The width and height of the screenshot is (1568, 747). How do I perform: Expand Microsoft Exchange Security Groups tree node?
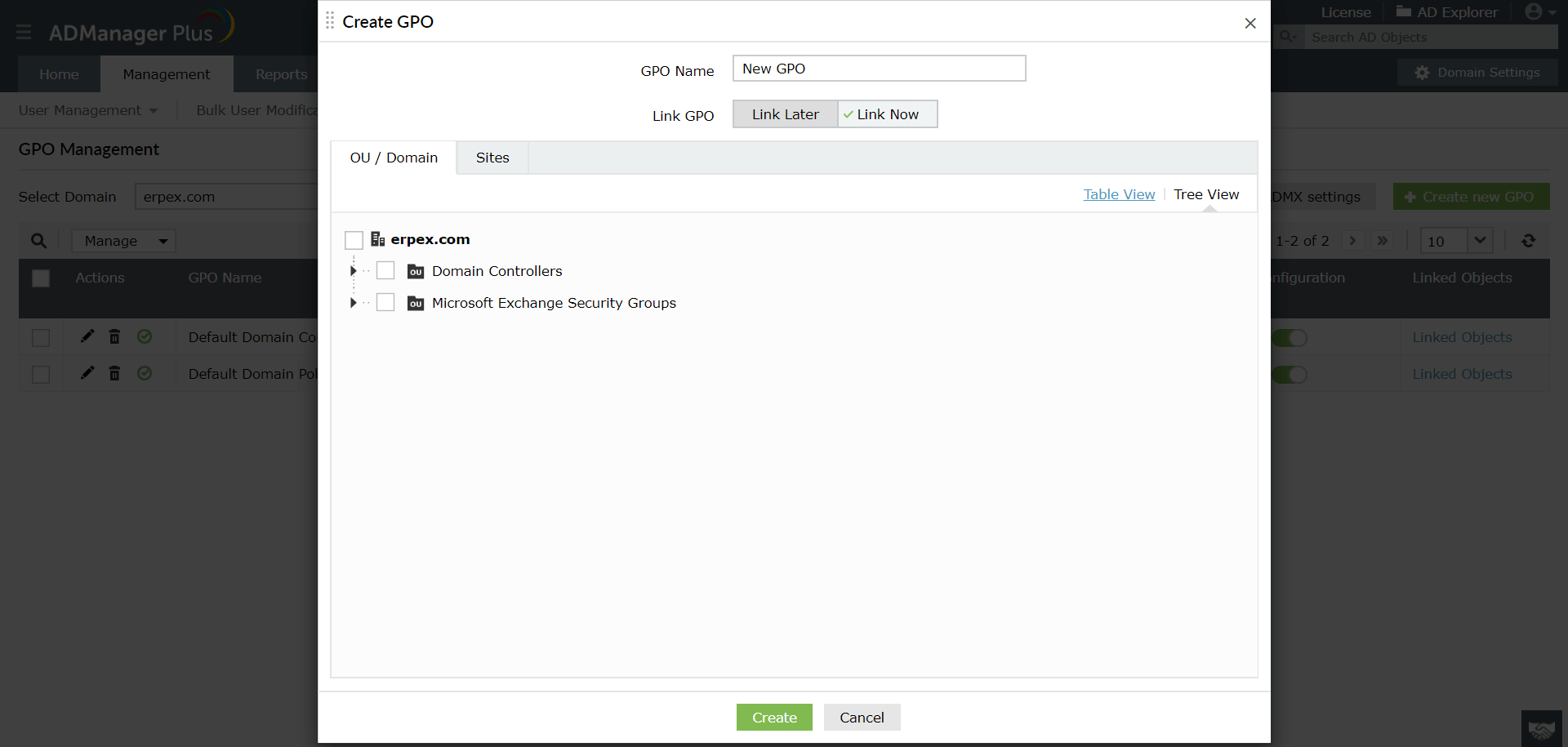[x=353, y=303]
